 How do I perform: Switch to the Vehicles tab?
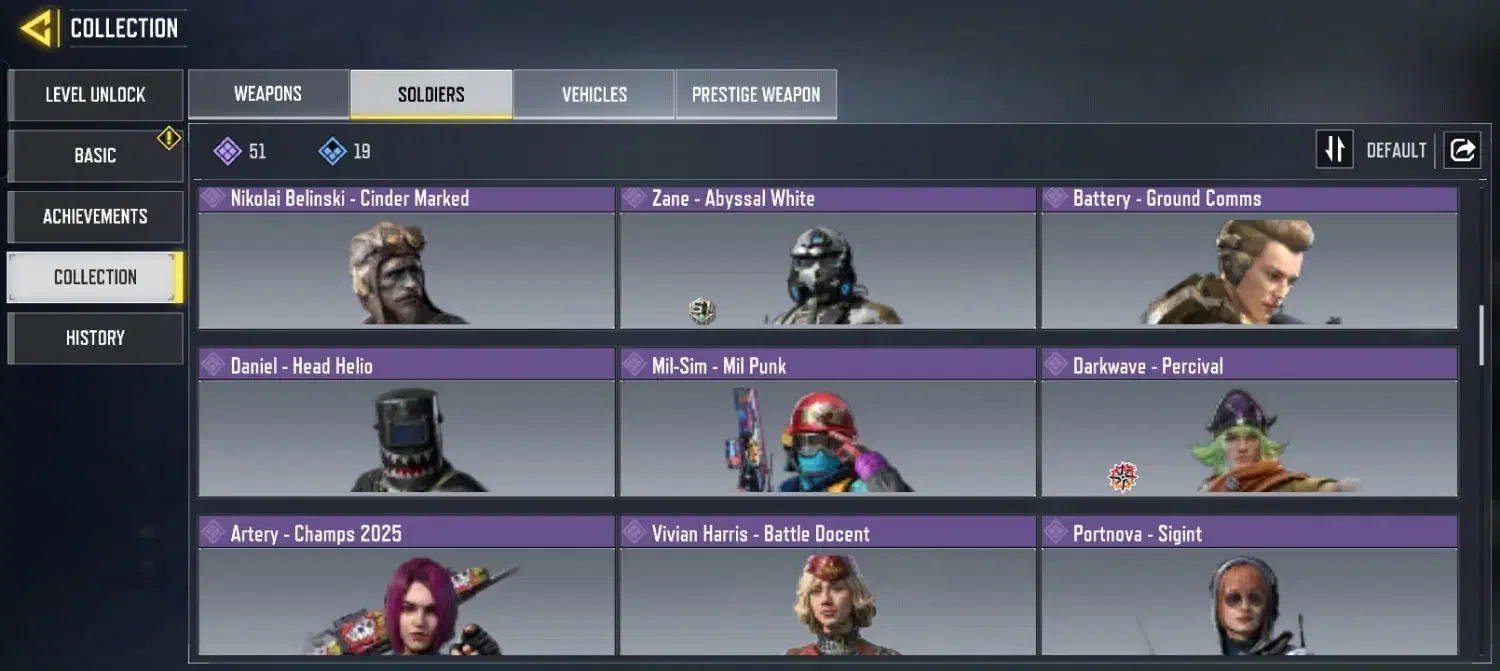pos(594,94)
